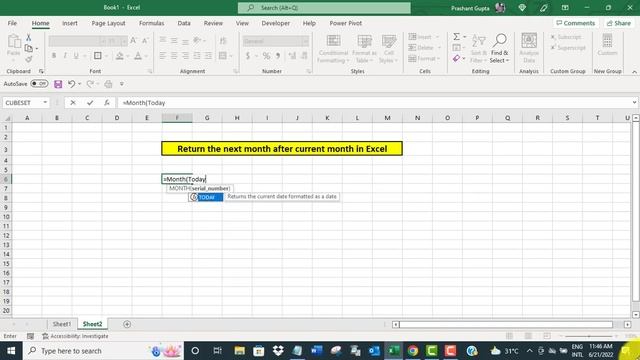The height and width of the screenshot is (360, 640).
Task: Open Microsoft Word from the taskbar
Action: click(x=317, y=351)
